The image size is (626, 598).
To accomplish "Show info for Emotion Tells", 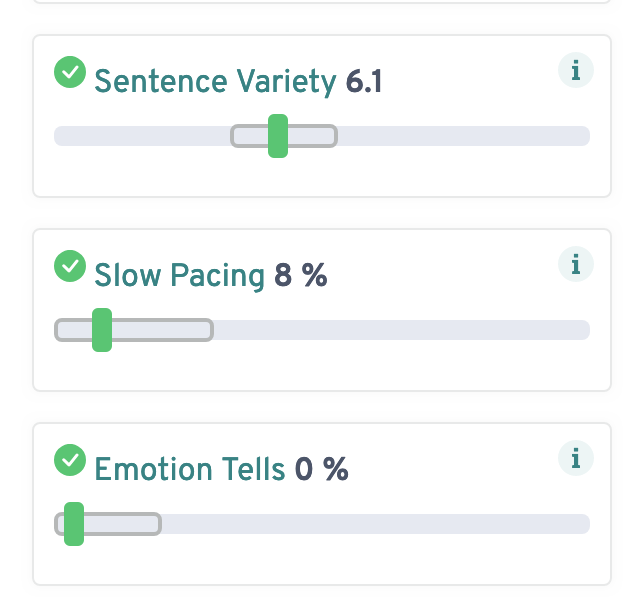I will (575, 459).
